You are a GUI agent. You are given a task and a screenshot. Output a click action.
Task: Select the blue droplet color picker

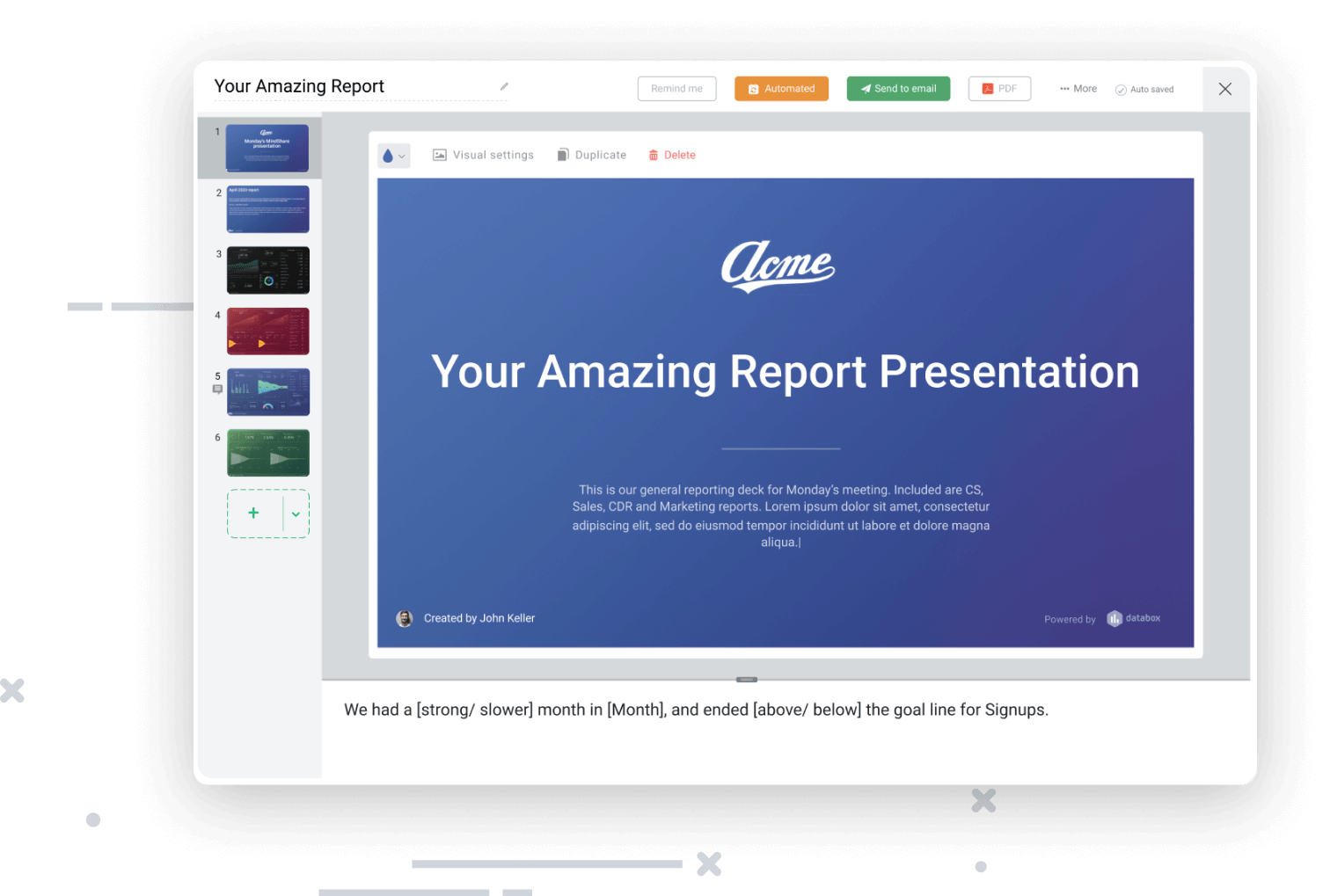389,155
